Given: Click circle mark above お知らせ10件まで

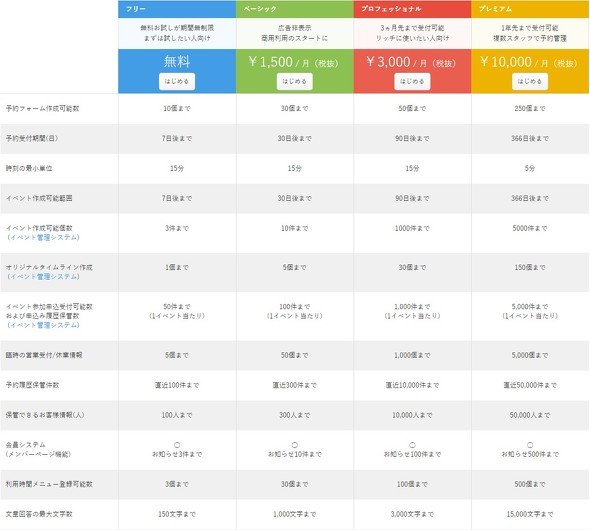Looking at the screenshot, I should coord(295,445).
